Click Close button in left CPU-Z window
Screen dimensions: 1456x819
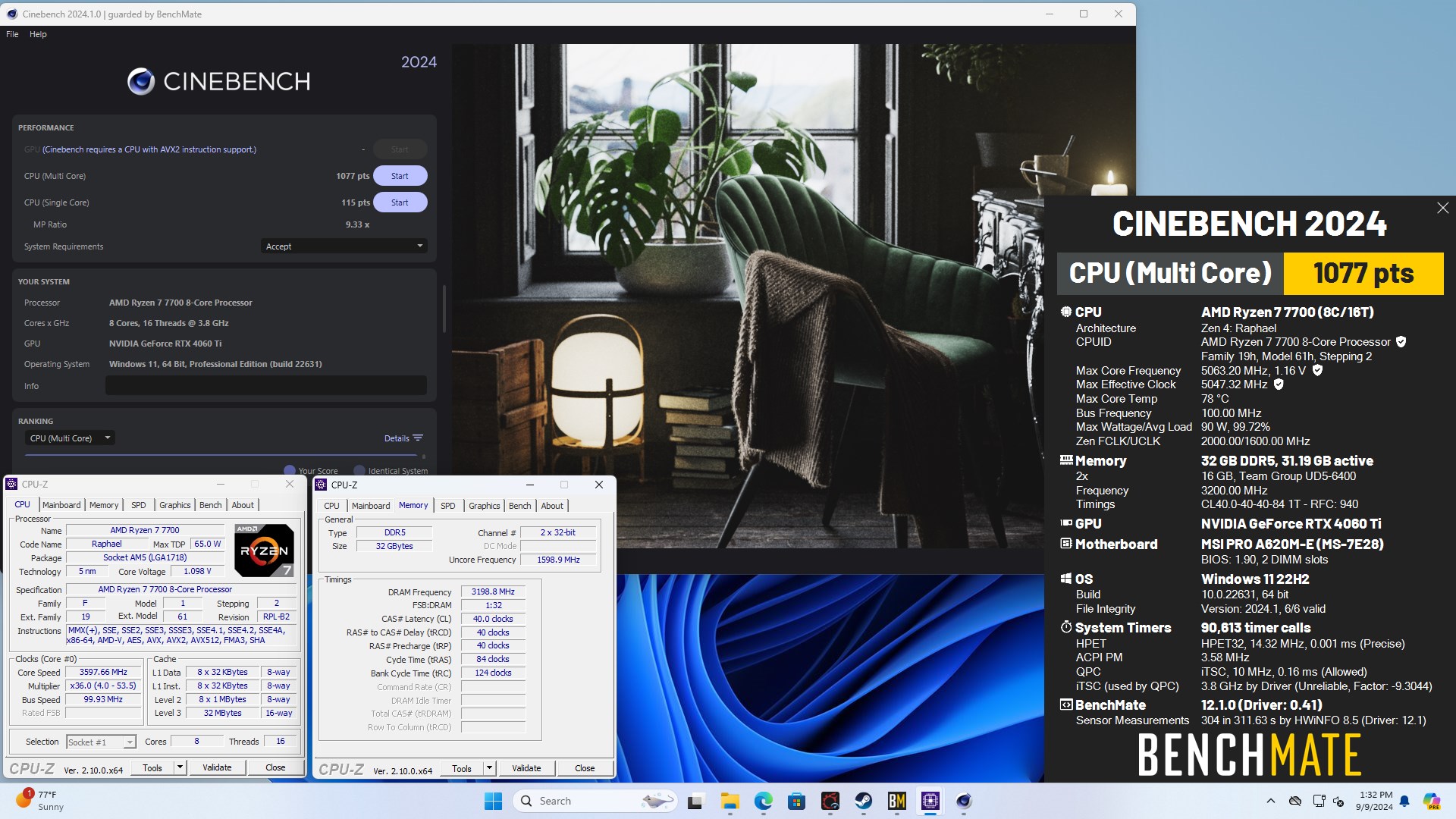pos(275,767)
